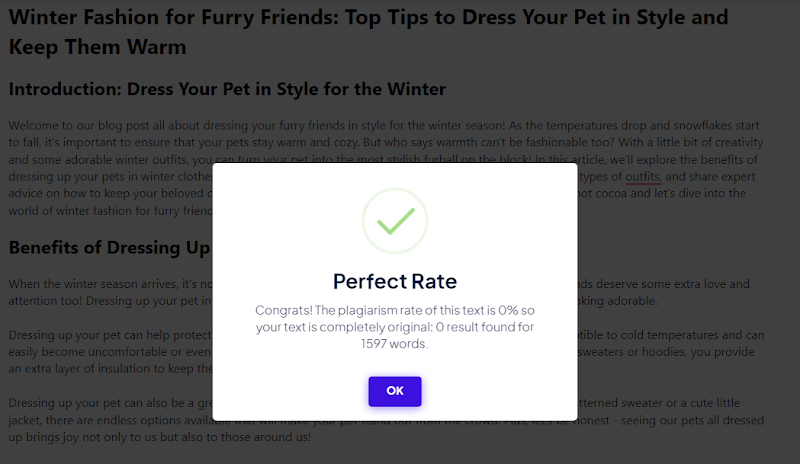Click the "Perfect Rate" dialog heading

394,281
